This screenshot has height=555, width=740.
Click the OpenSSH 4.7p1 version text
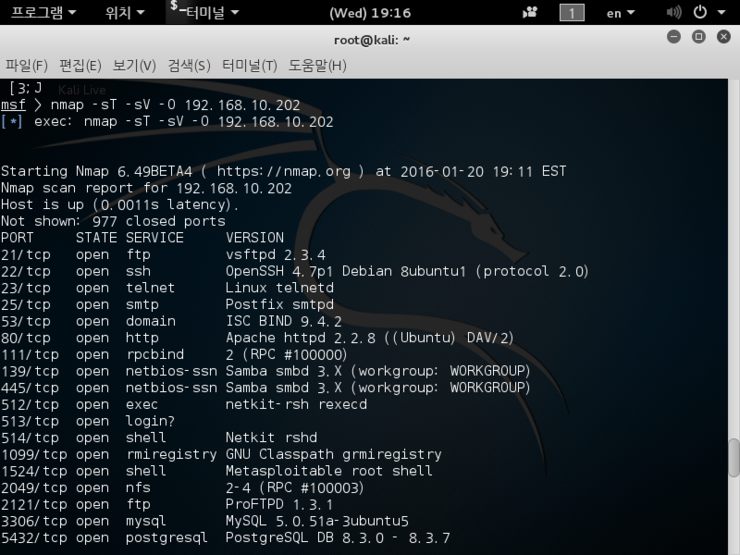(x=279, y=271)
